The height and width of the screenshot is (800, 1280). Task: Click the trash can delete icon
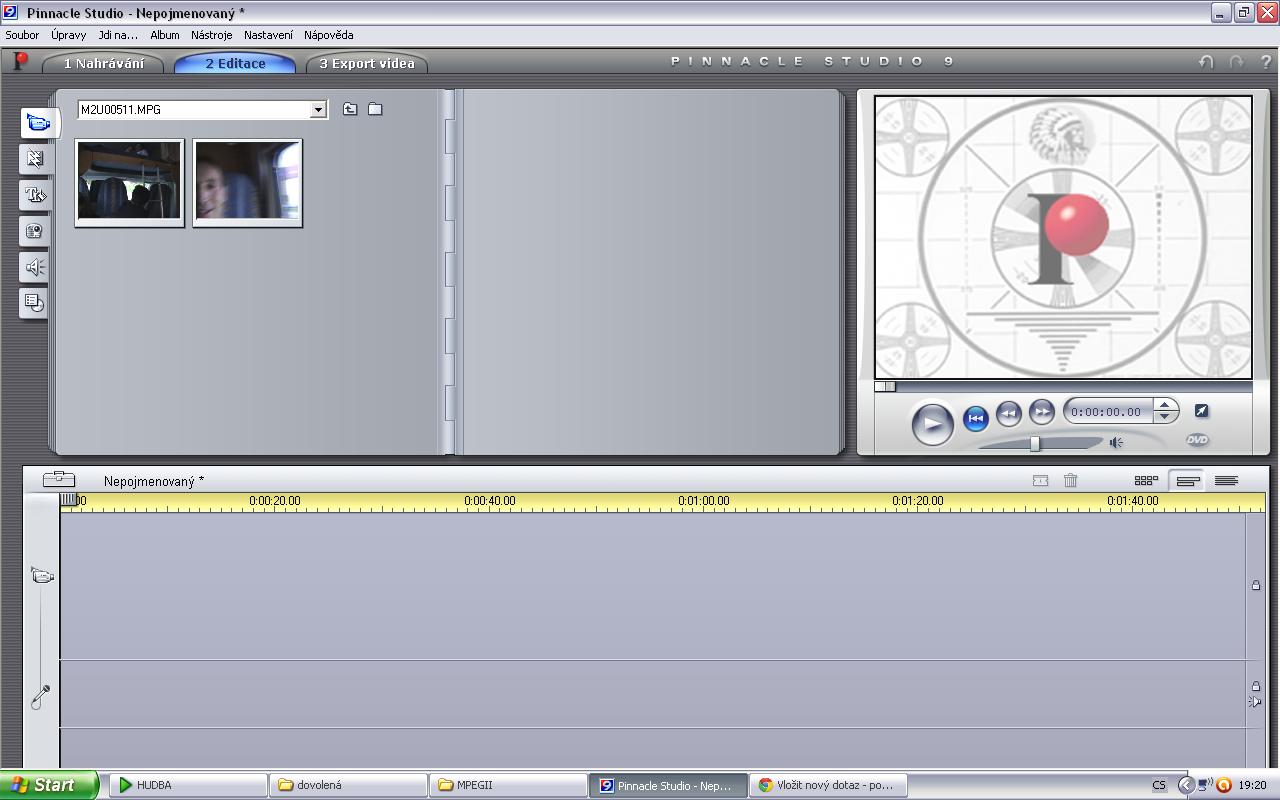point(1070,481)
